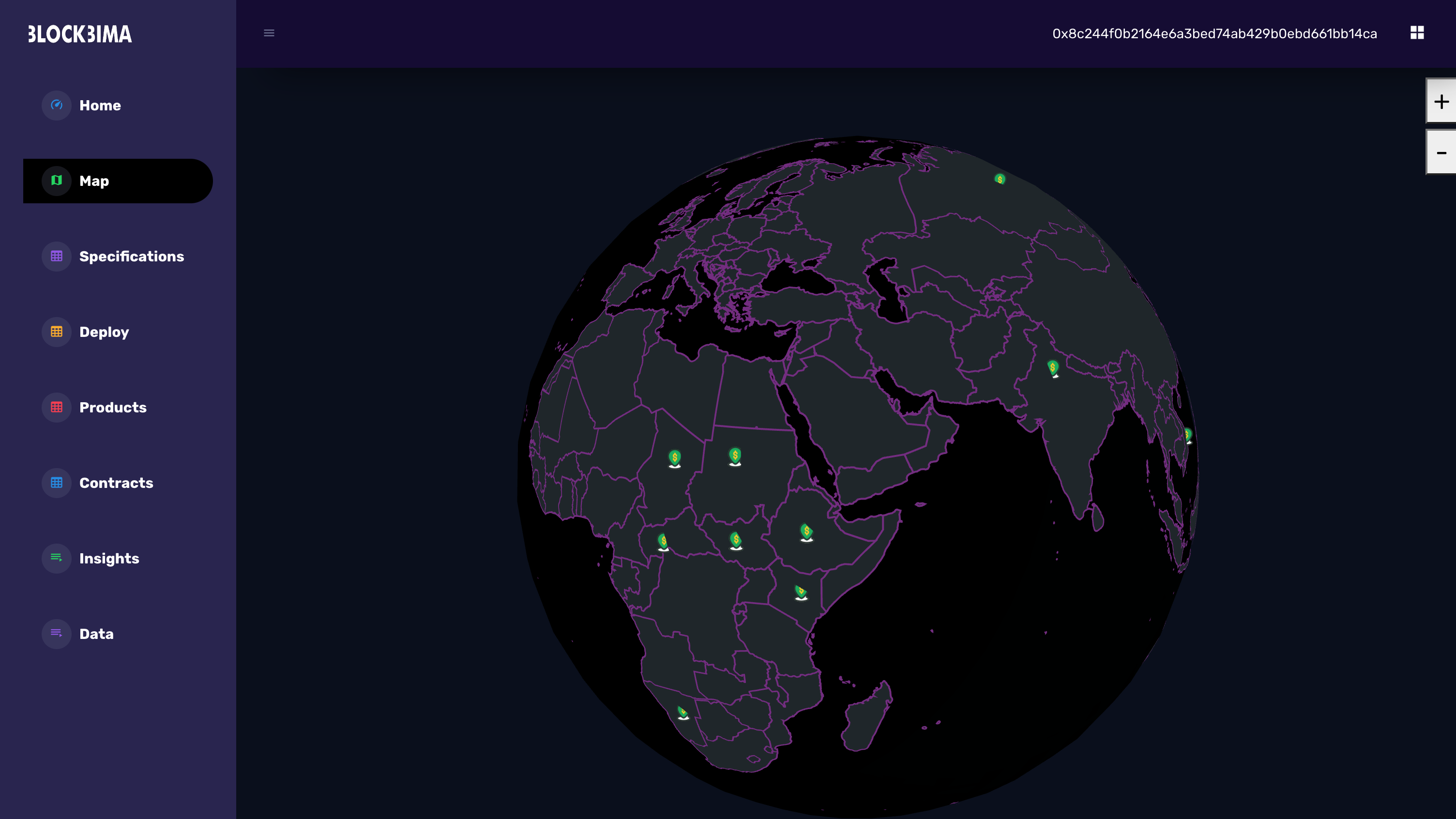Zoom in on the globe map
Viewport: 1456px width, 819px height.
point(1441,102)
